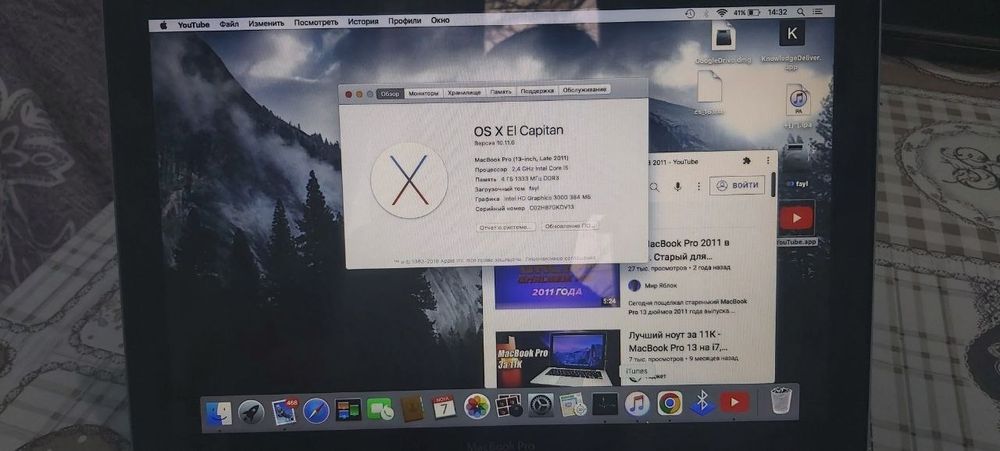Open the Apple menu
This screenshot has height=451, width=1000.
click(x=163, y=25)
